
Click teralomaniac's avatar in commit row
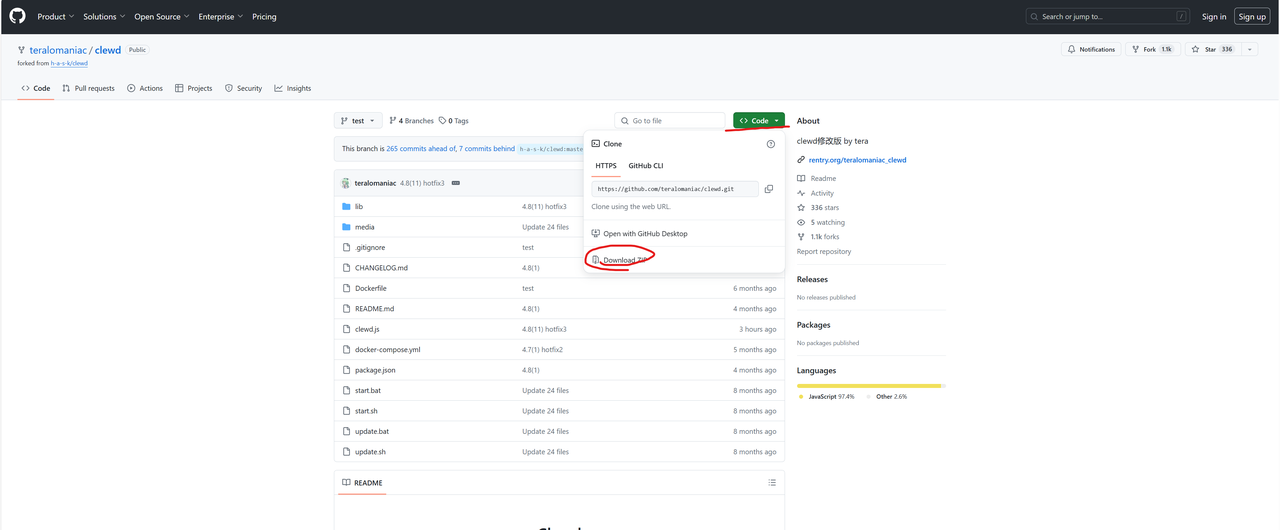tap(346, 183)
